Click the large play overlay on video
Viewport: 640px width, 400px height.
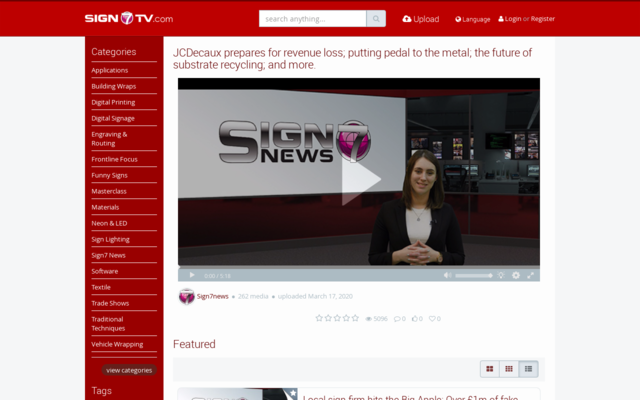click(361, 180)
